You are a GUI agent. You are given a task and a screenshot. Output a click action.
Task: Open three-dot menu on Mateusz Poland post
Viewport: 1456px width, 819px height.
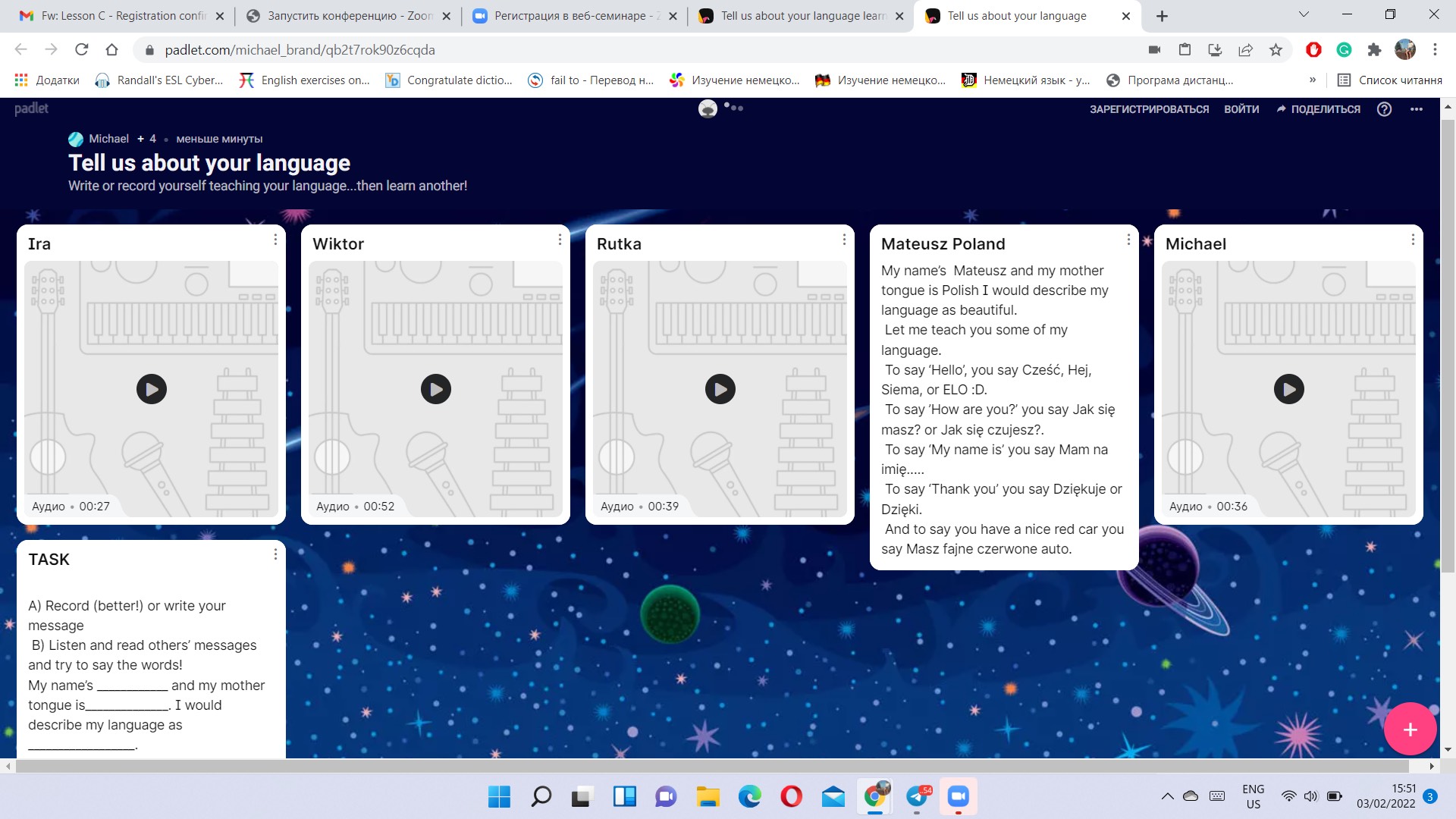[1128, 240]
